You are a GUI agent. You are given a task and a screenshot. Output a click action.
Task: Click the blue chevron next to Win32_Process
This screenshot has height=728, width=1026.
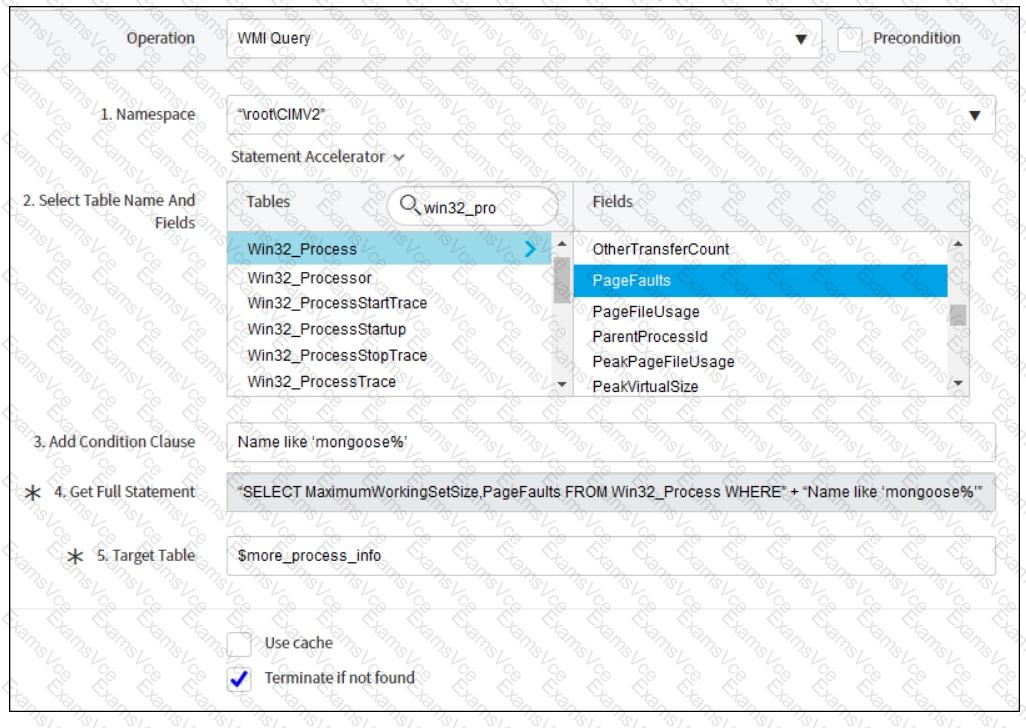(x=531, y=249)
